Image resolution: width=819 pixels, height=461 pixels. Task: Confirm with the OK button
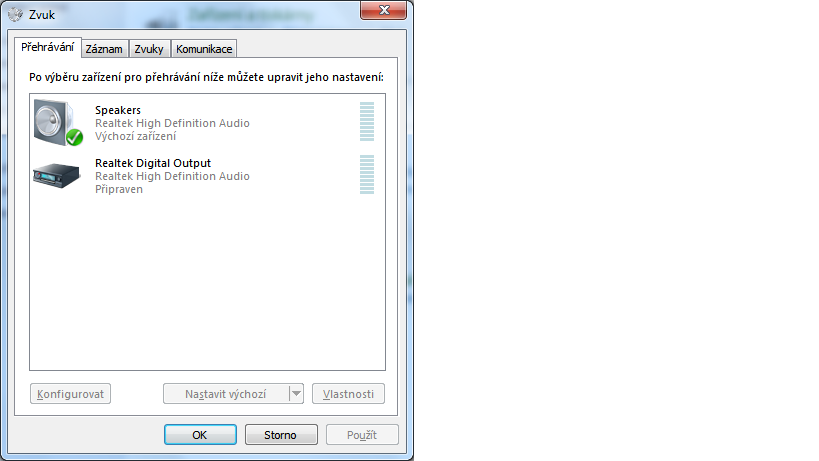(200, 434)
